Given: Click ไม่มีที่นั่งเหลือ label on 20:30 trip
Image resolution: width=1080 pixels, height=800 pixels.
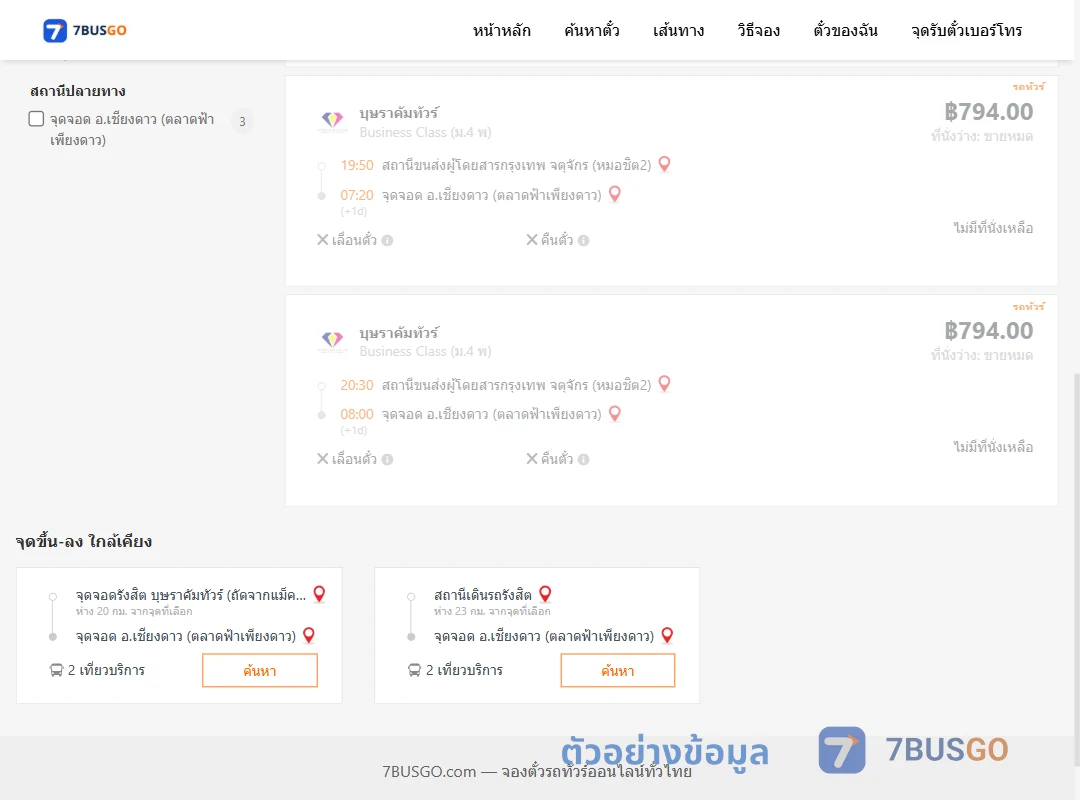Looking at the screenshot, I should coord(993,447).
